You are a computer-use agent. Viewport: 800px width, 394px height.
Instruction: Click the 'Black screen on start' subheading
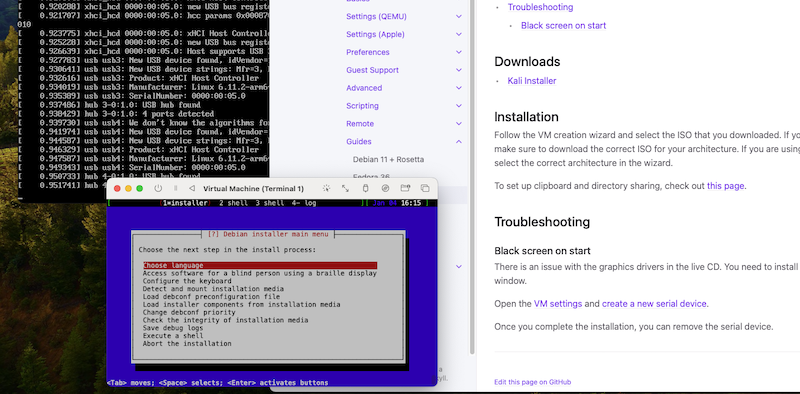point(542,251)
